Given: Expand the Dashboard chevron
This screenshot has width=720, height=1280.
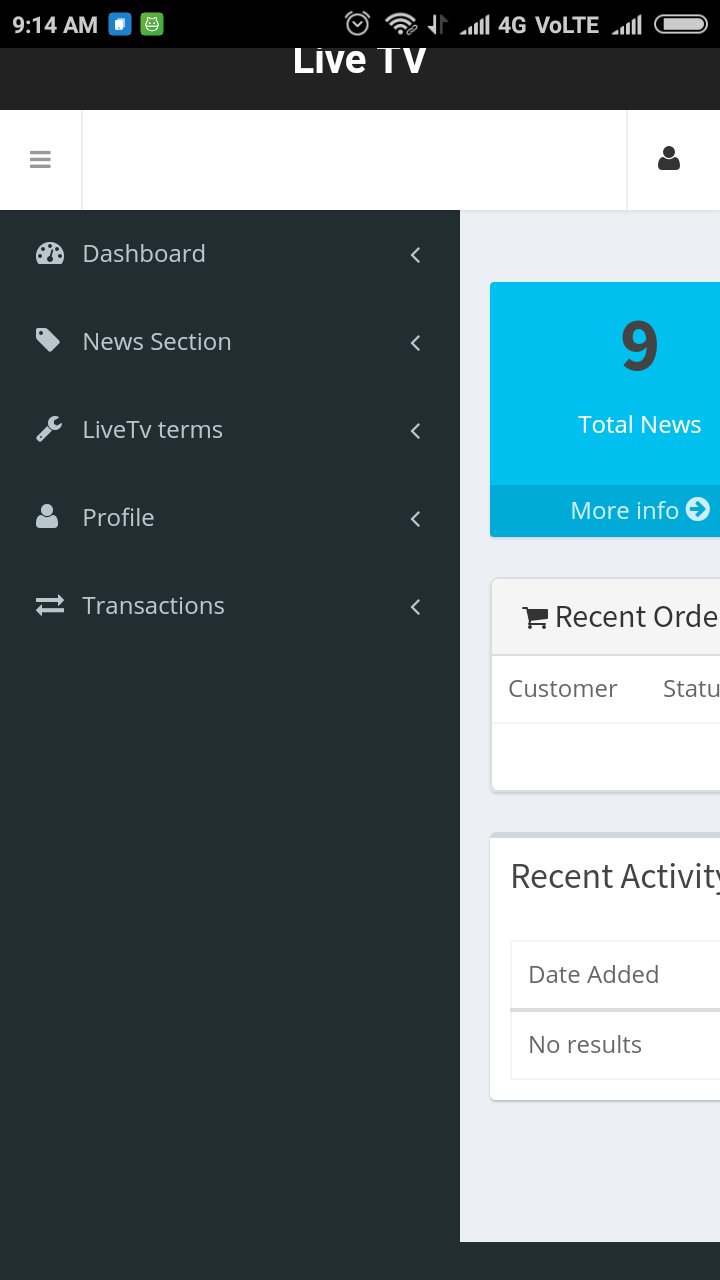Looking at the screenshot, I should 415,255.
